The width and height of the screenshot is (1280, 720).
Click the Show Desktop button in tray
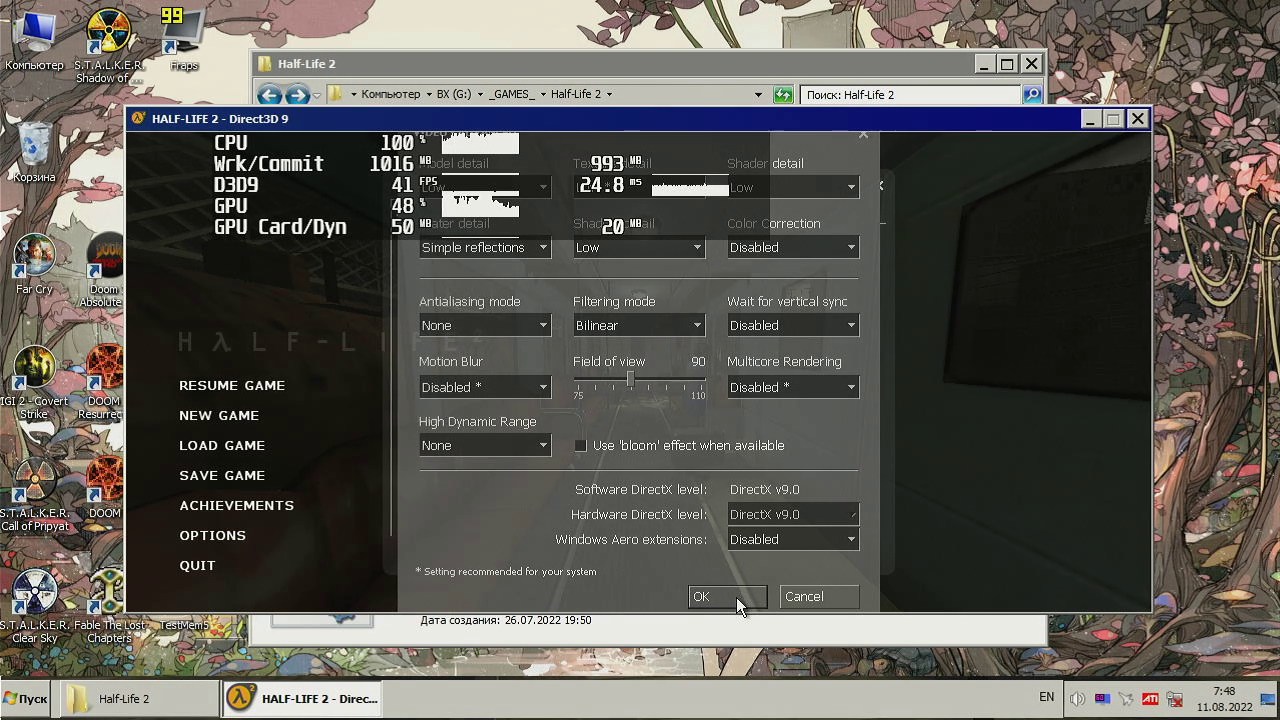[x=1266, y=699]
